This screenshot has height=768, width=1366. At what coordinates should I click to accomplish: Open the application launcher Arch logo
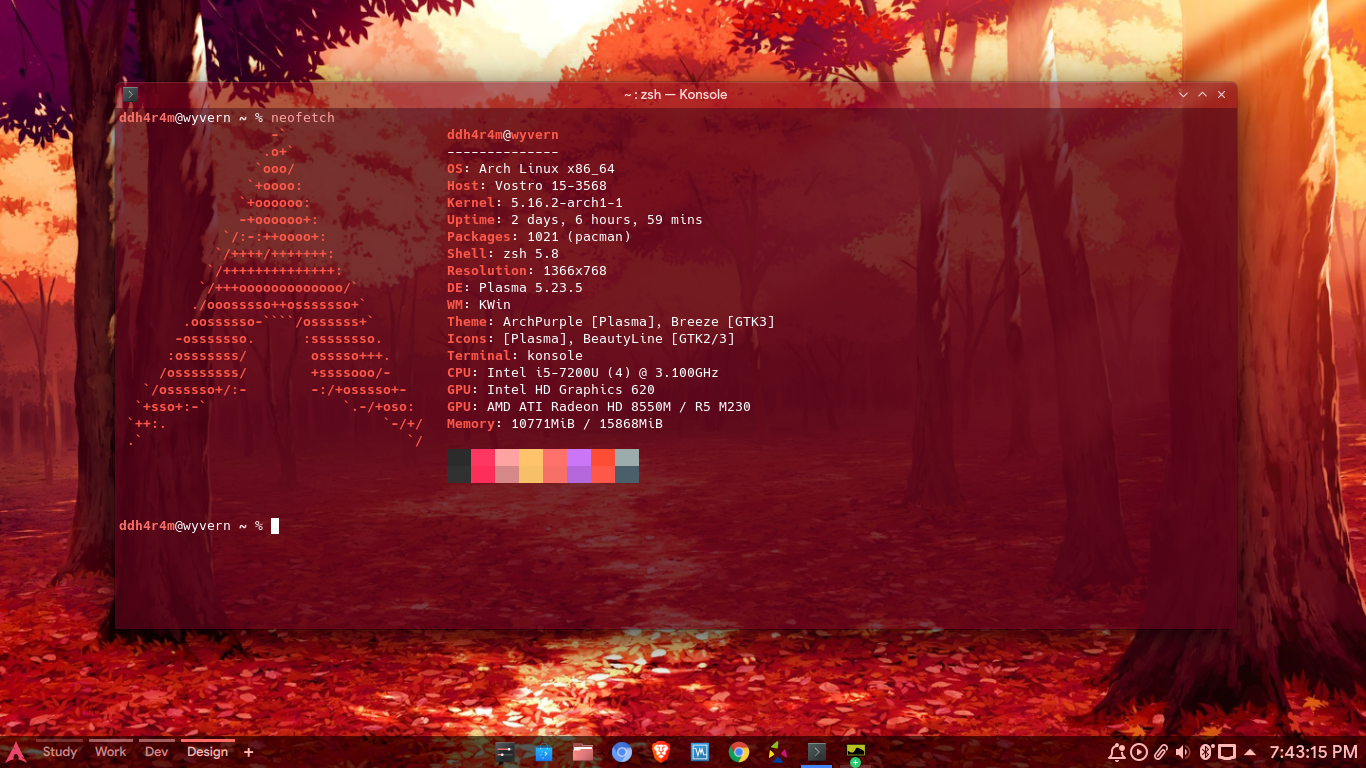[15, 752]
